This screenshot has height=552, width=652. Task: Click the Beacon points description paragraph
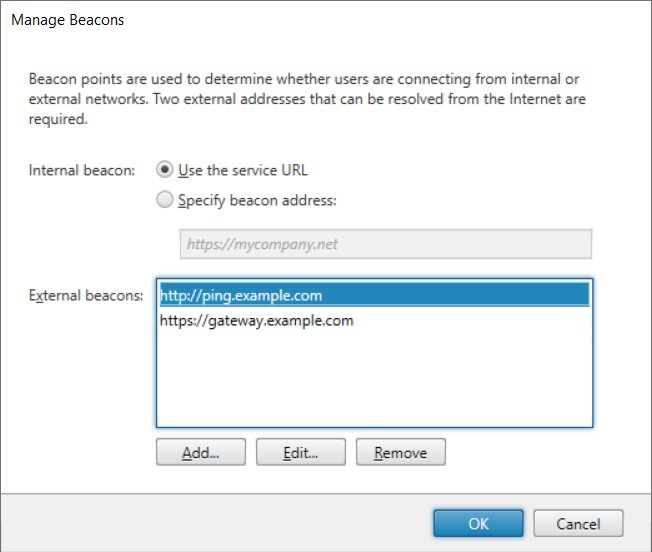(307, 99)
